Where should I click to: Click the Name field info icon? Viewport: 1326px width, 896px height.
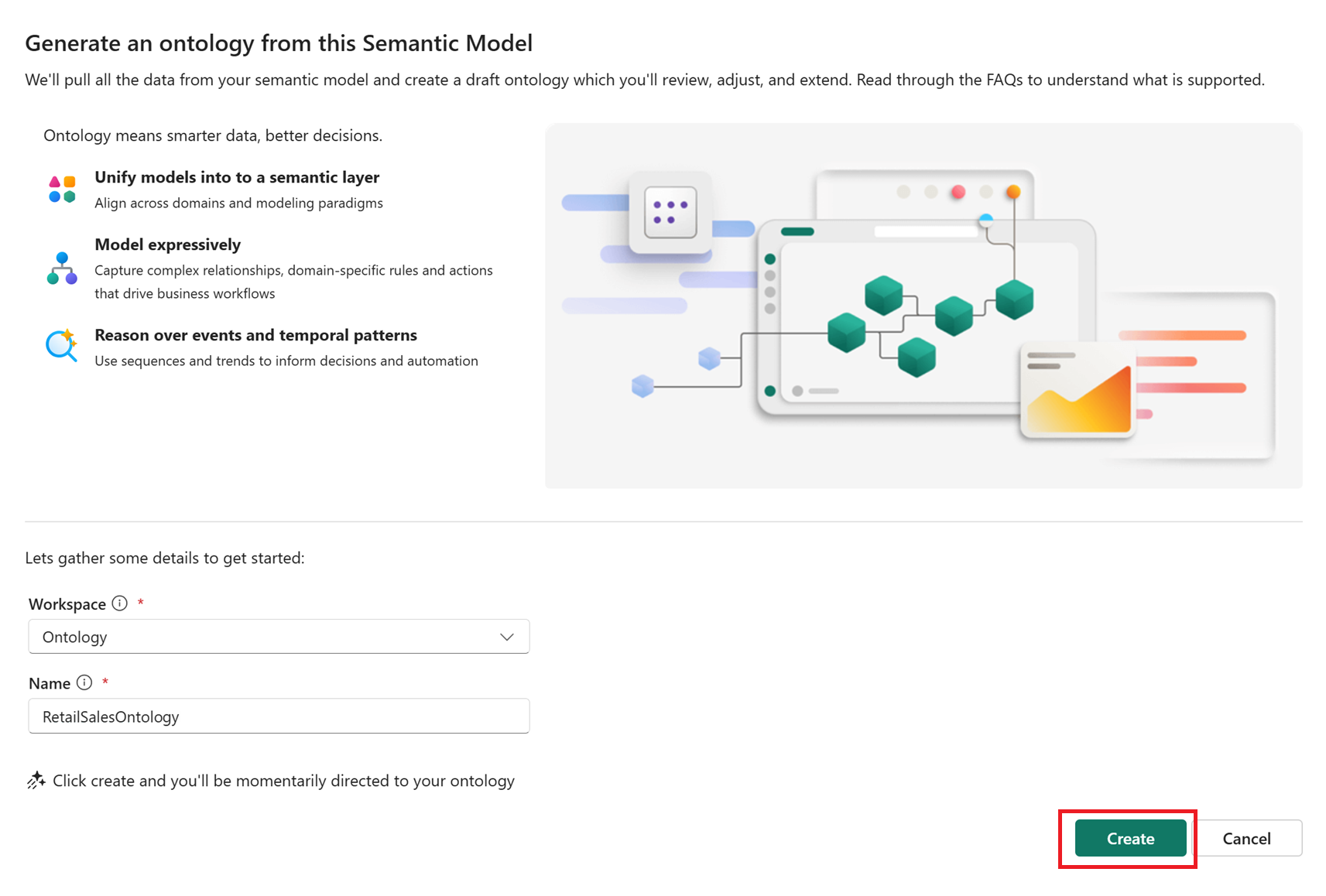coord(84,683)
